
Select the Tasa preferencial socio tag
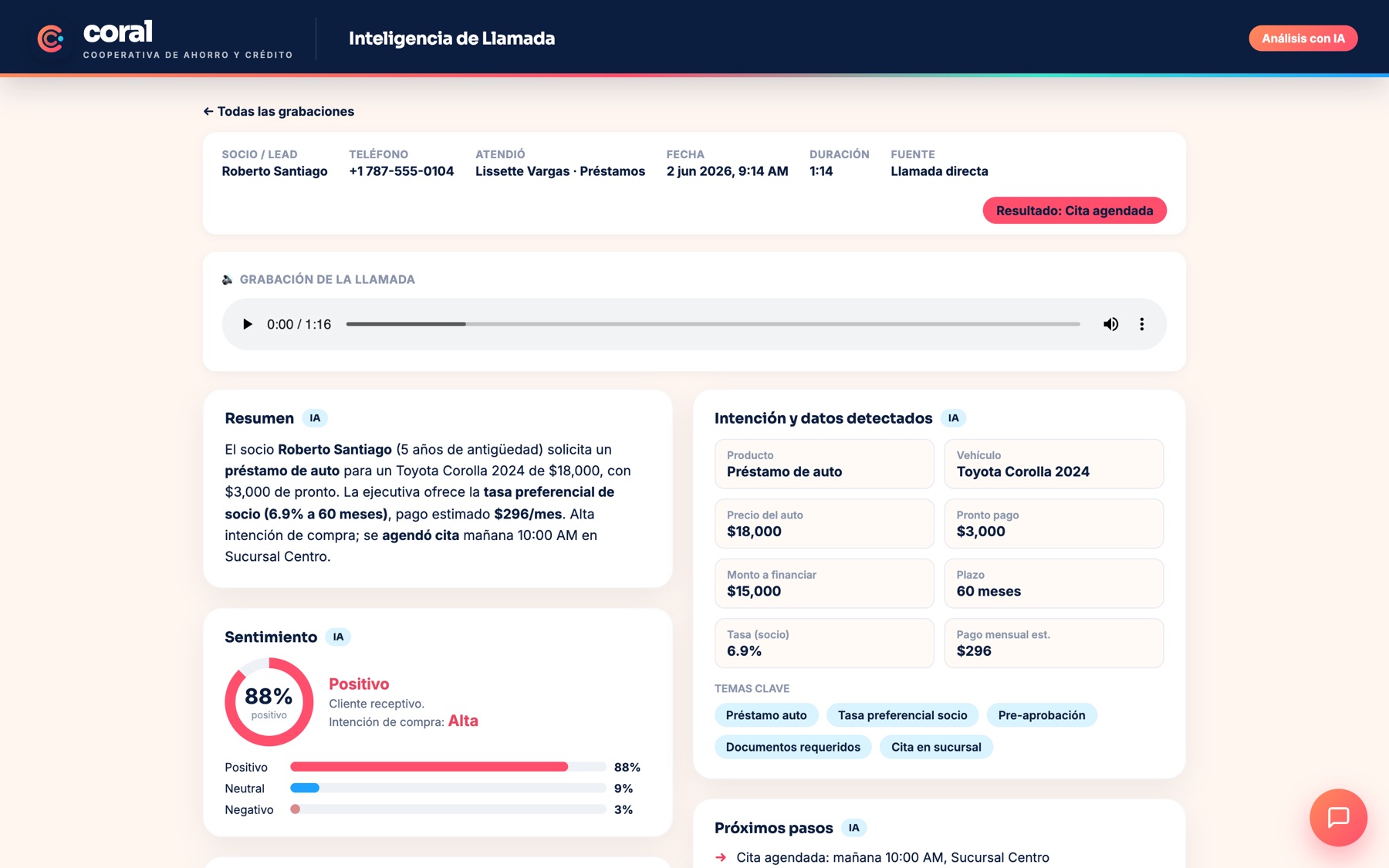[903, 715]
